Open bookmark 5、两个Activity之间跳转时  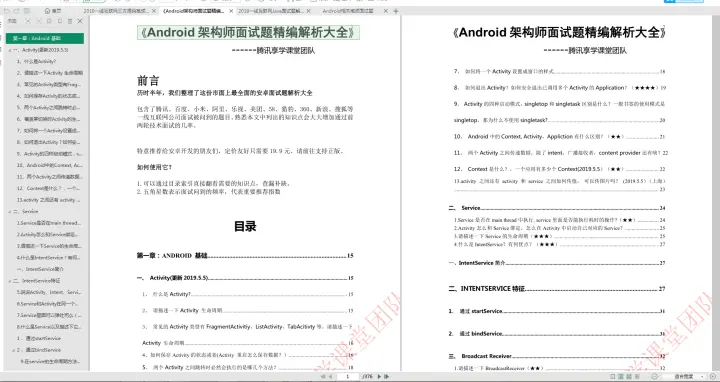(x=48, y=107)
